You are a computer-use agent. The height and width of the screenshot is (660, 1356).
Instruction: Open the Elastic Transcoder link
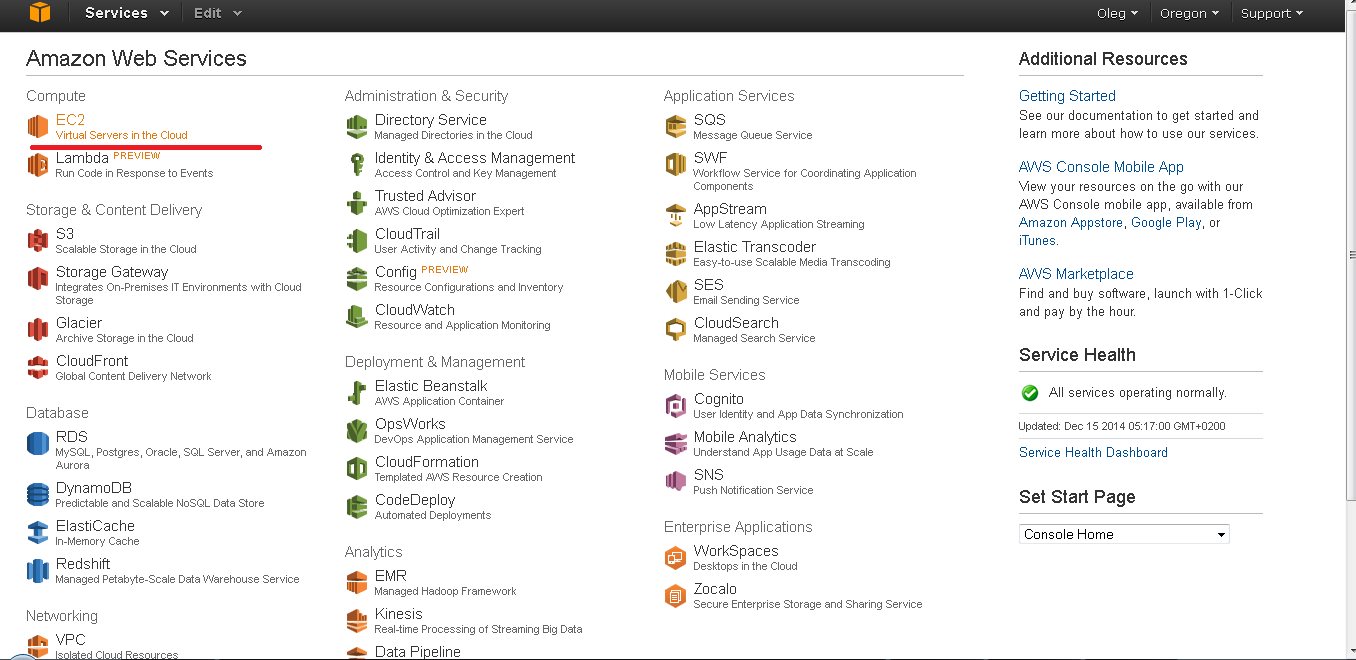click(x=755, y=247)
